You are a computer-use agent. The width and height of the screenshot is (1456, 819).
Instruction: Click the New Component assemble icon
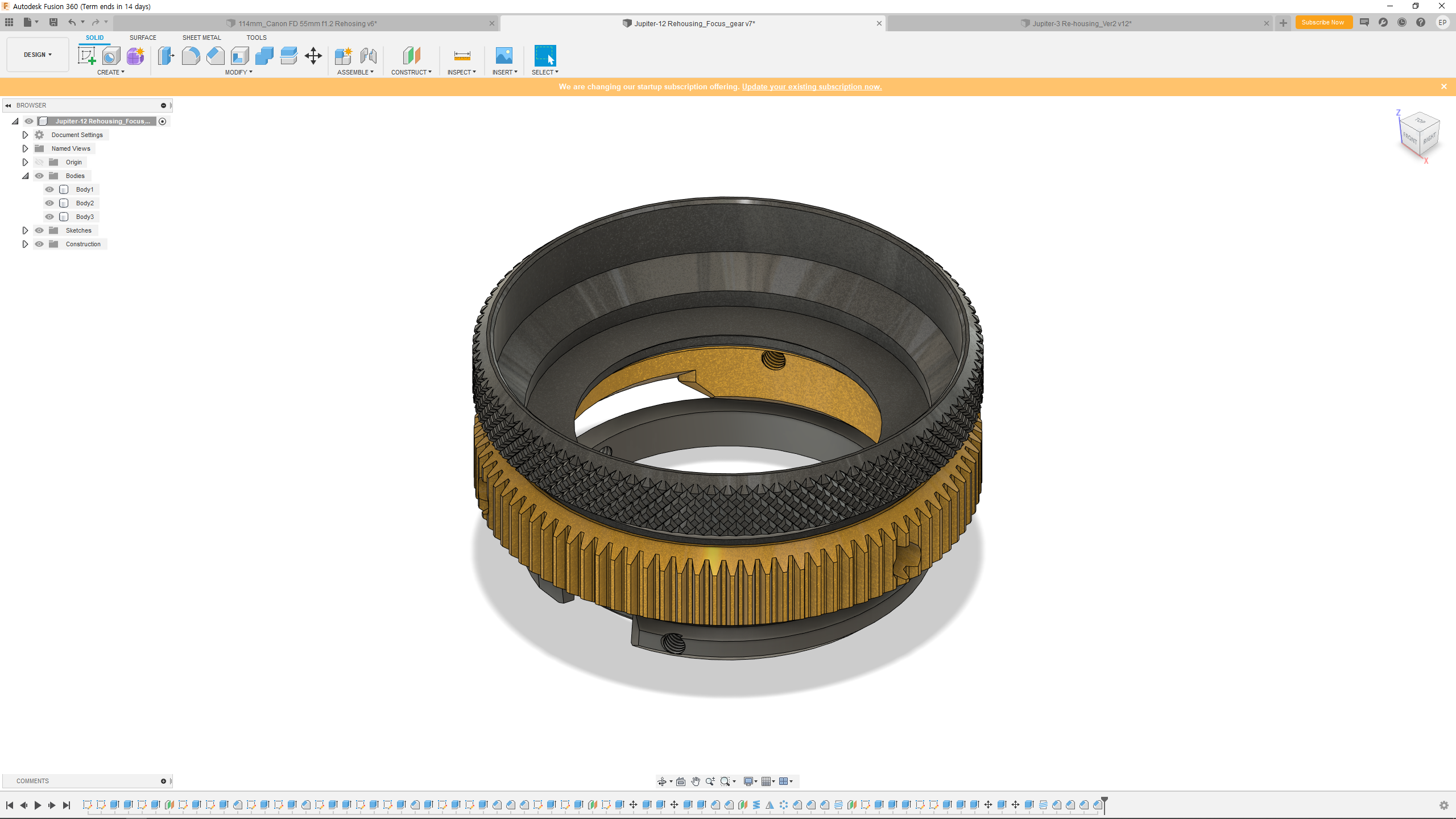344,56
